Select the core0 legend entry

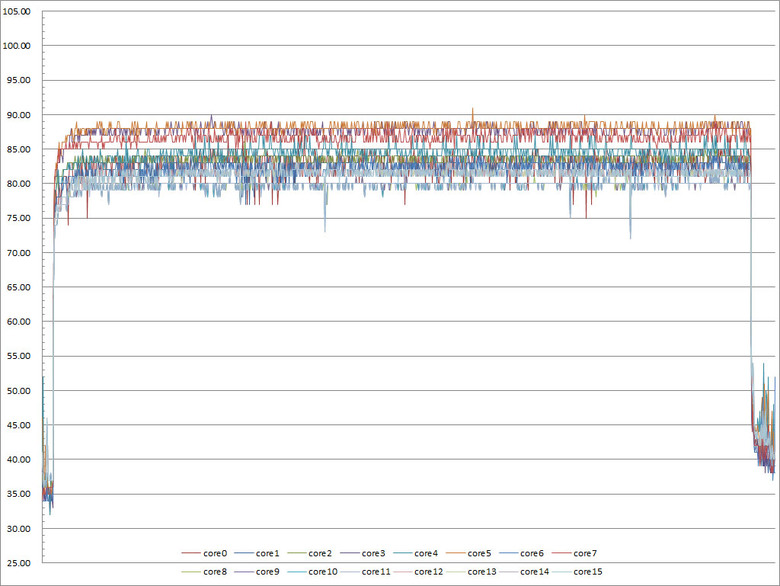click(x=204, y=553)
